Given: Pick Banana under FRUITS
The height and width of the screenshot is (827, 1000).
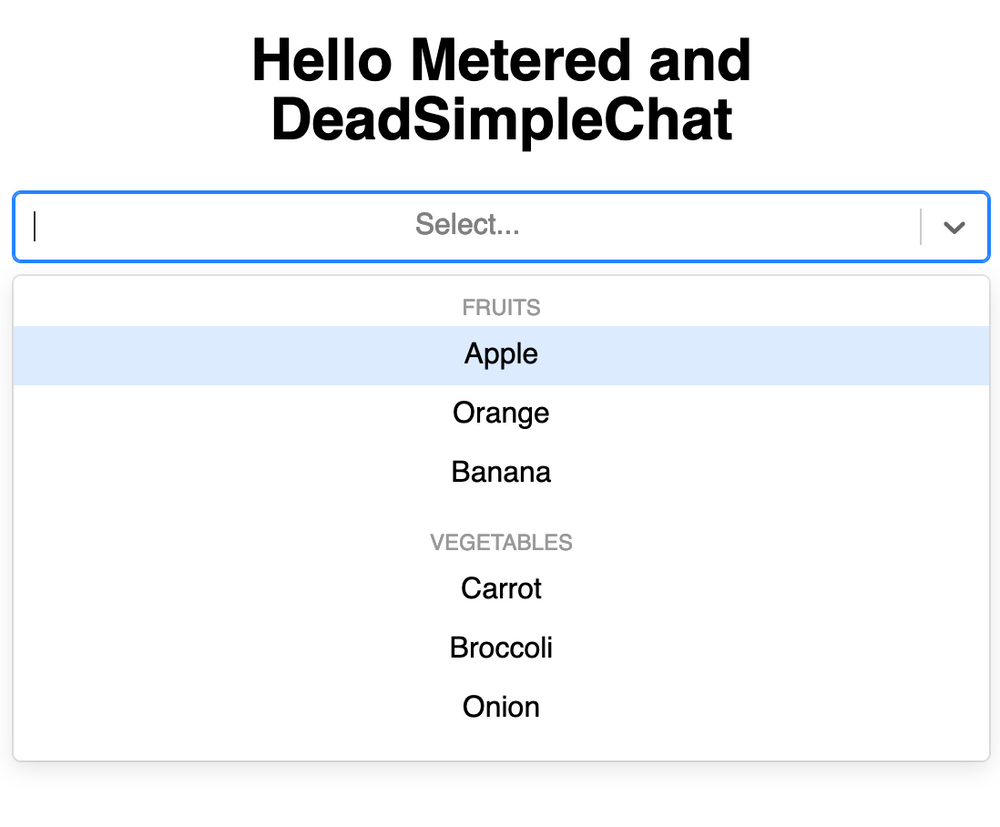Looking at the screenshot, I should [x=500, y=471].
